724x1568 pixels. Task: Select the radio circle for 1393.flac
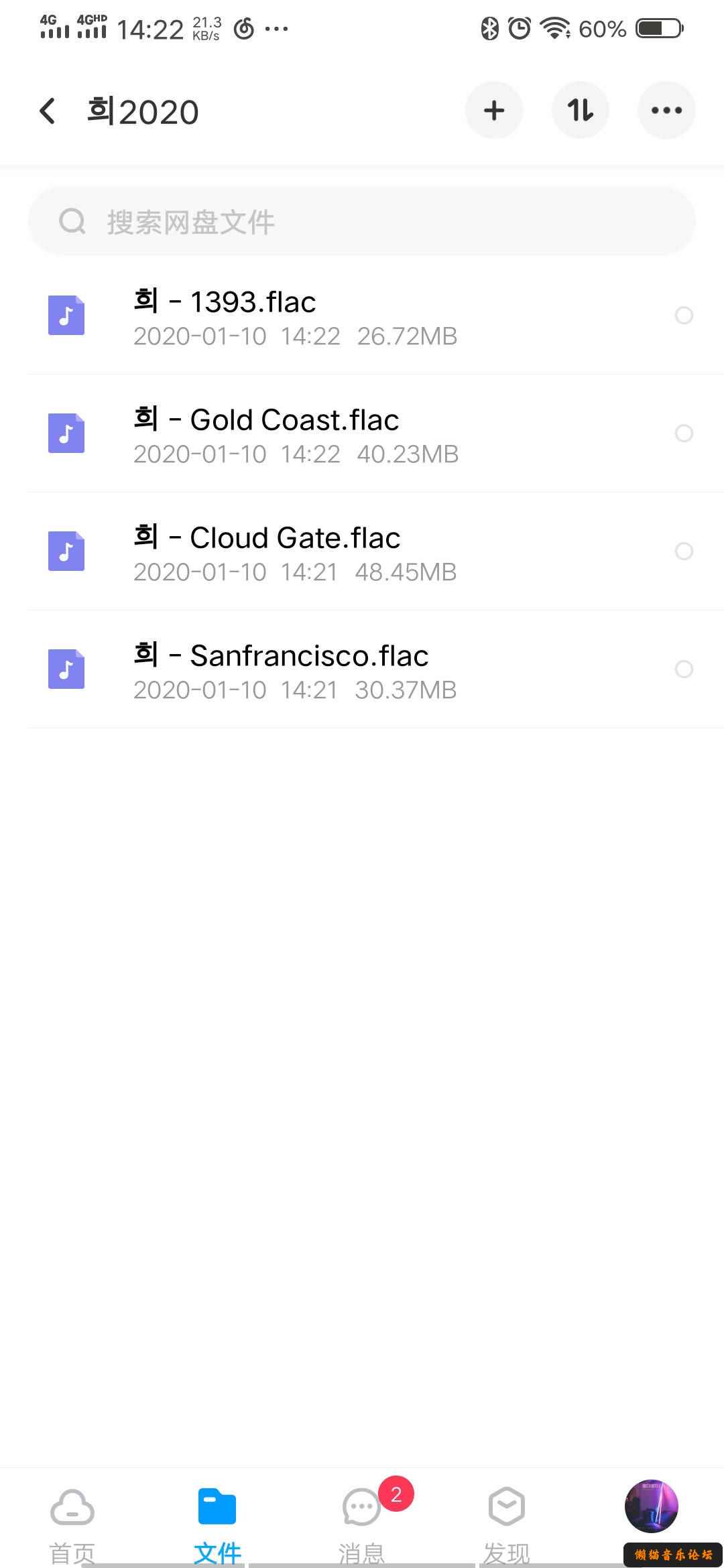pyautogui.click(x=684, y=315)
